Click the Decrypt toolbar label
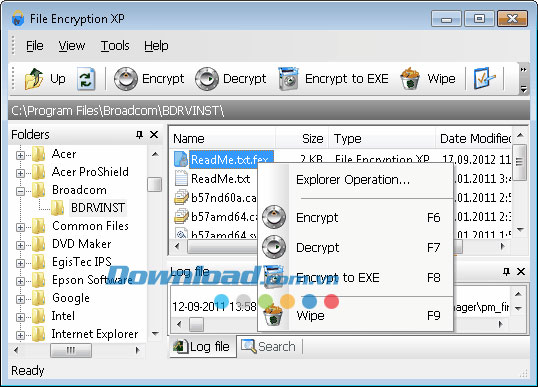The width and height of the screenshot is (538, 387). tap(244, 79)
